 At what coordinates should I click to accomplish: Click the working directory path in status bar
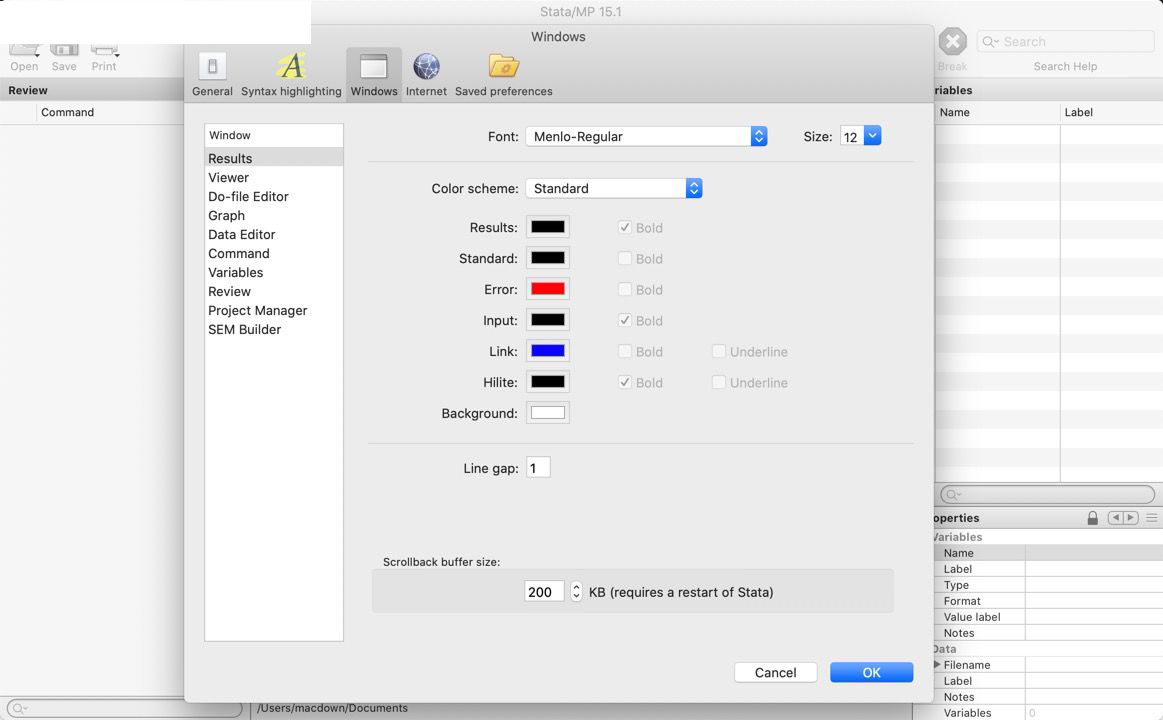332,708
